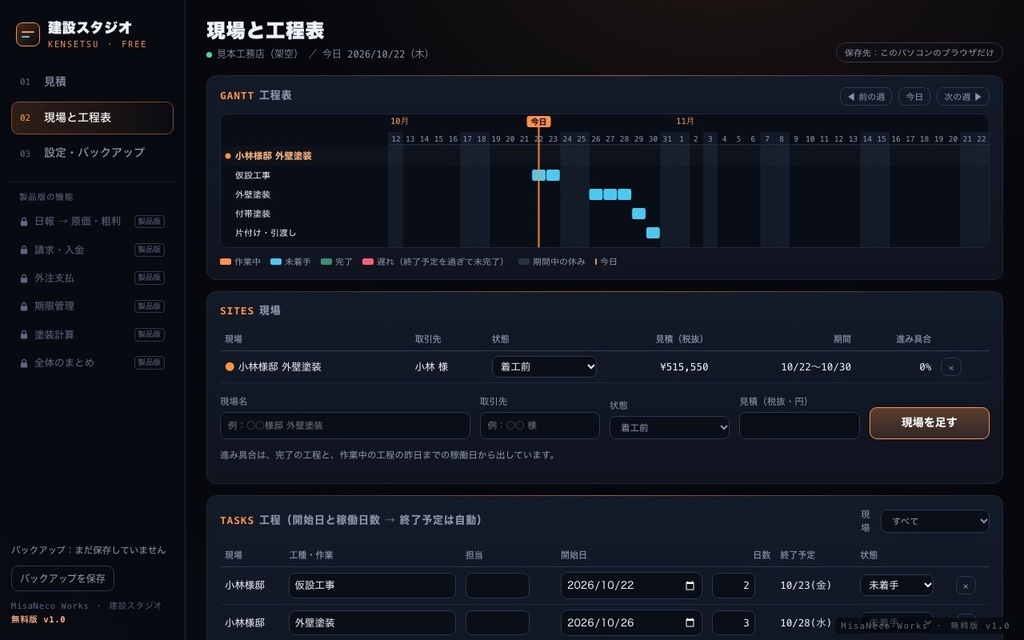Viewport: 1024px width, 640px height.
Task: Click 保存先 browser-only badge
Action: (919, 53)
